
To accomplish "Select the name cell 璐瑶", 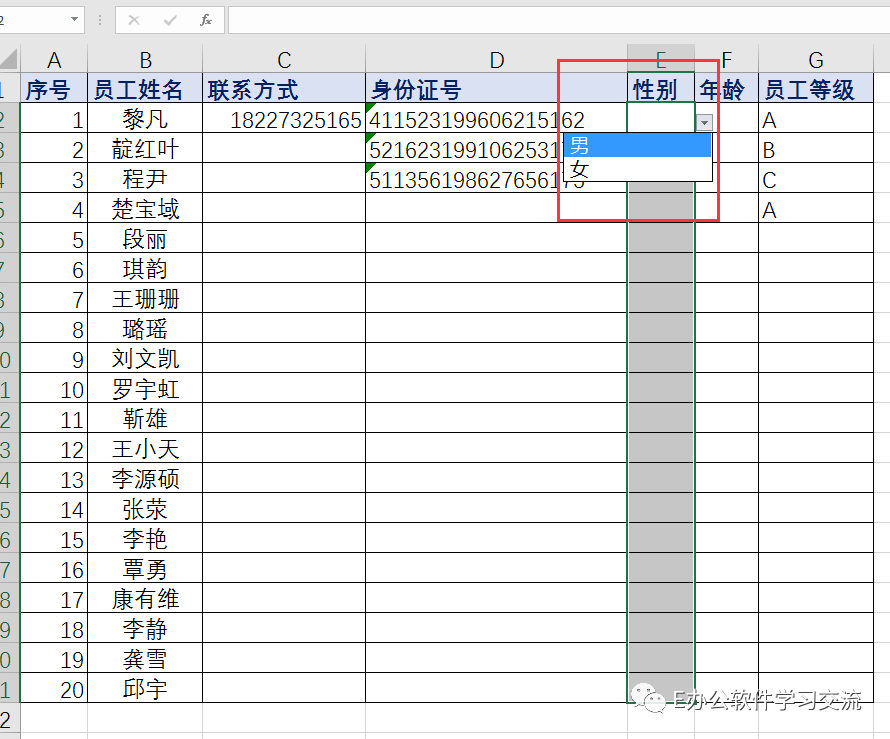I will 145,329.
